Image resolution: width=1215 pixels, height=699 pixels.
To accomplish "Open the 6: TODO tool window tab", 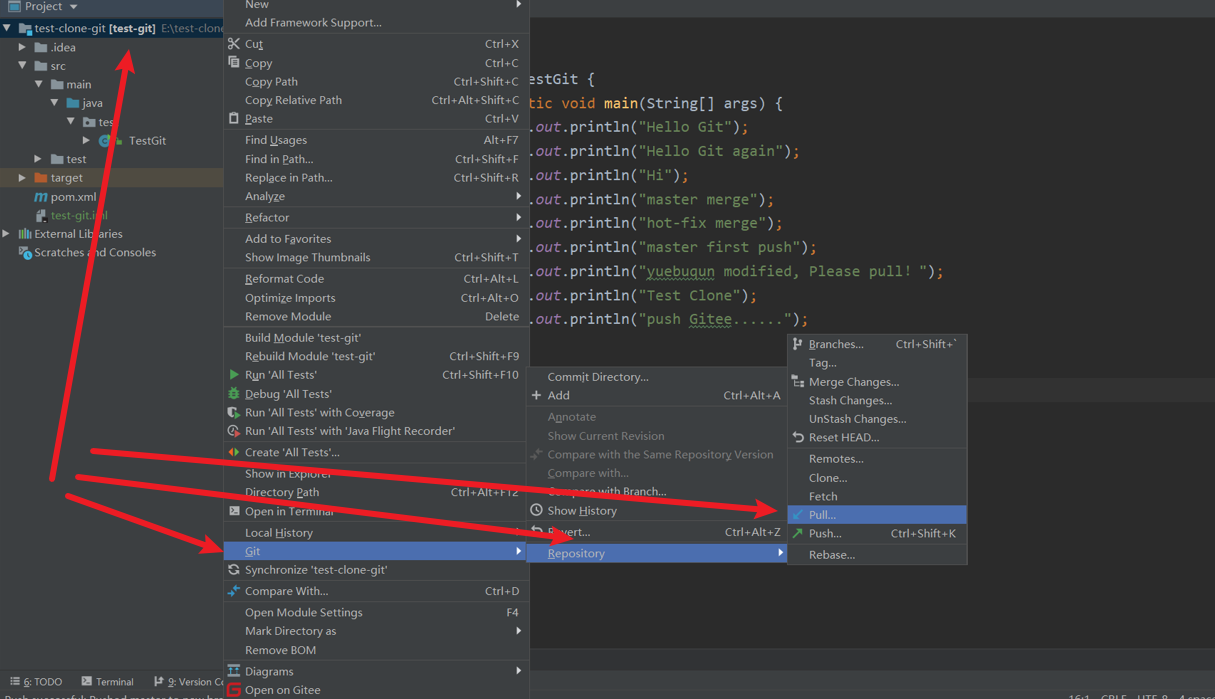I will 36,682.
